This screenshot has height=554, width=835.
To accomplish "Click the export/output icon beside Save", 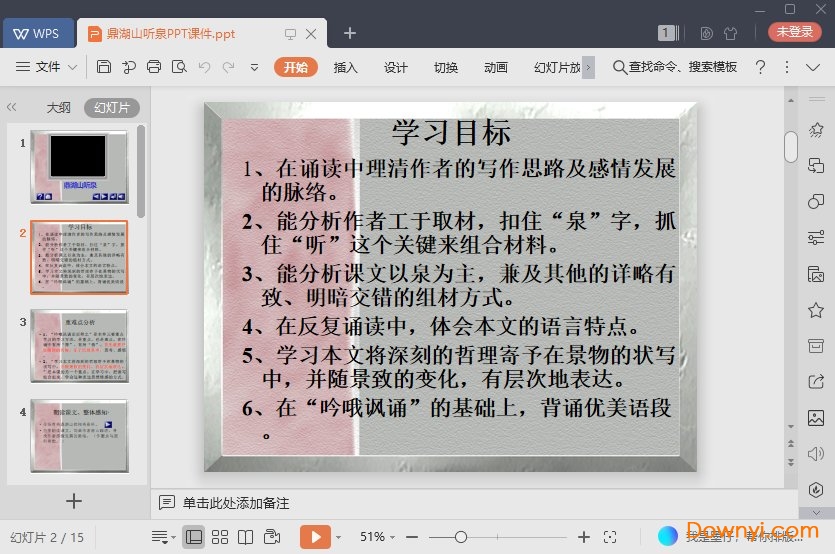I will [129, 67].
